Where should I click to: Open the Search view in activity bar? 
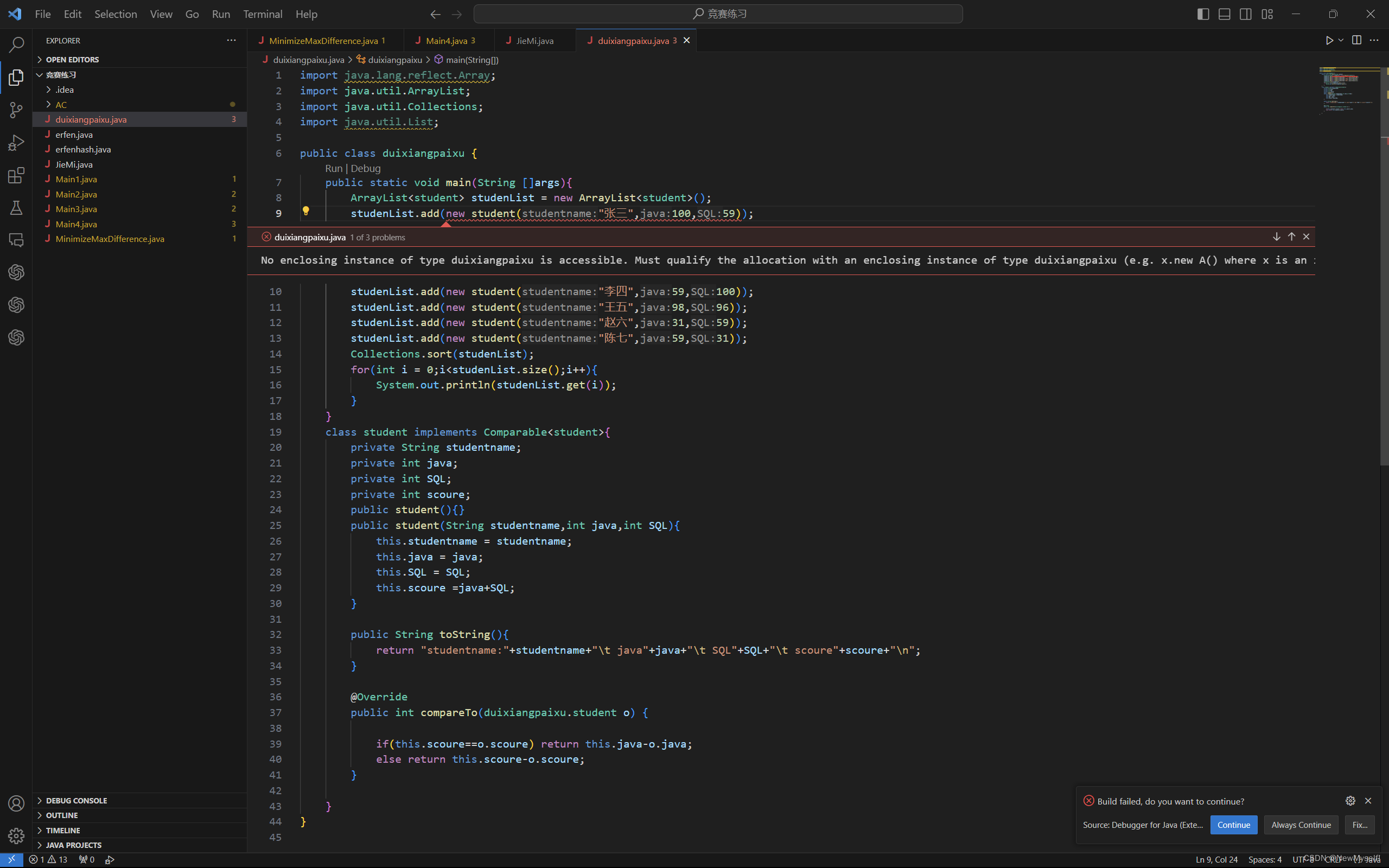tap(16, 44)
